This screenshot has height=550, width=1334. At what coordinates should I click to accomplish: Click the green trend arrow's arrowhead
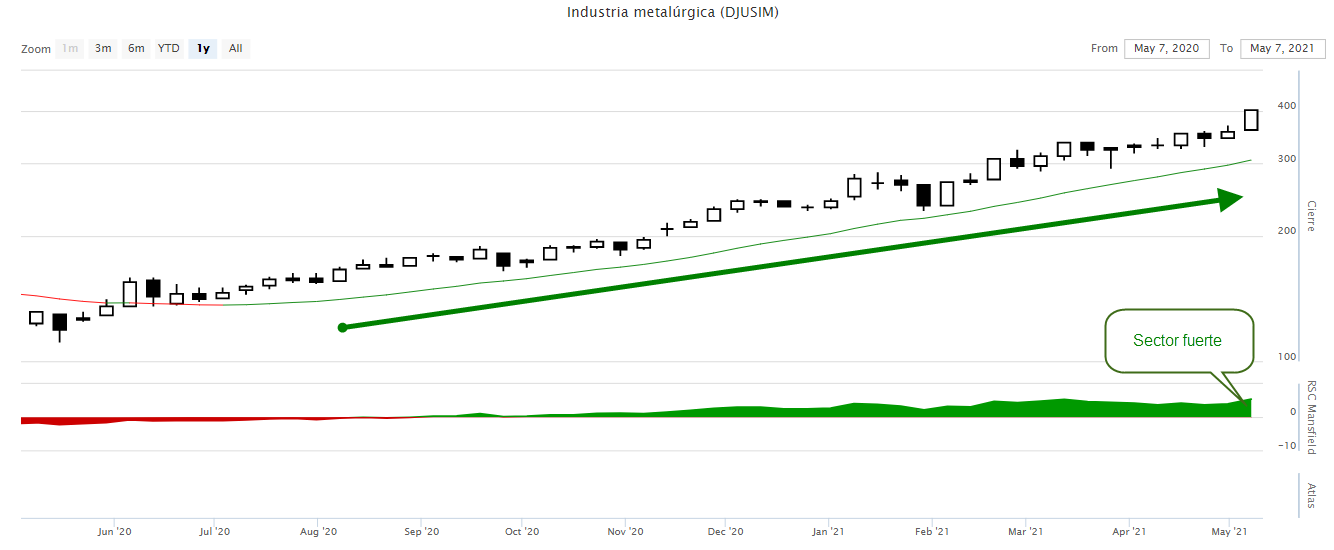[1230, 200]
